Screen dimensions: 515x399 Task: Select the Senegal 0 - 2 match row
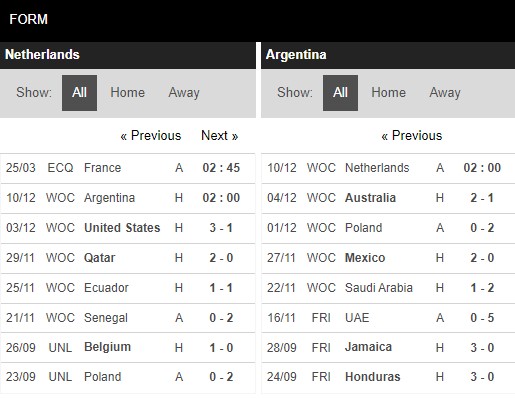click(x=128, y=318)
